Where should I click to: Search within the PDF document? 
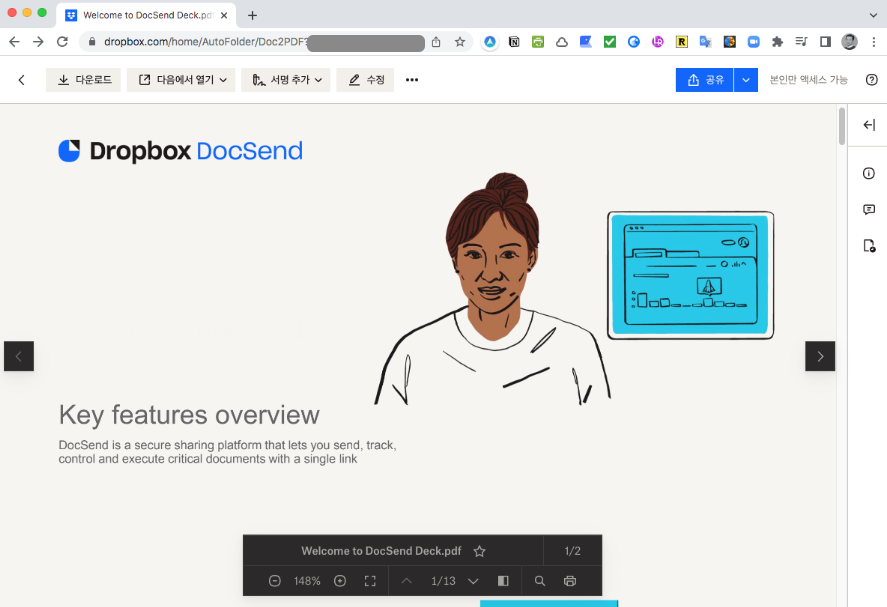540,581
